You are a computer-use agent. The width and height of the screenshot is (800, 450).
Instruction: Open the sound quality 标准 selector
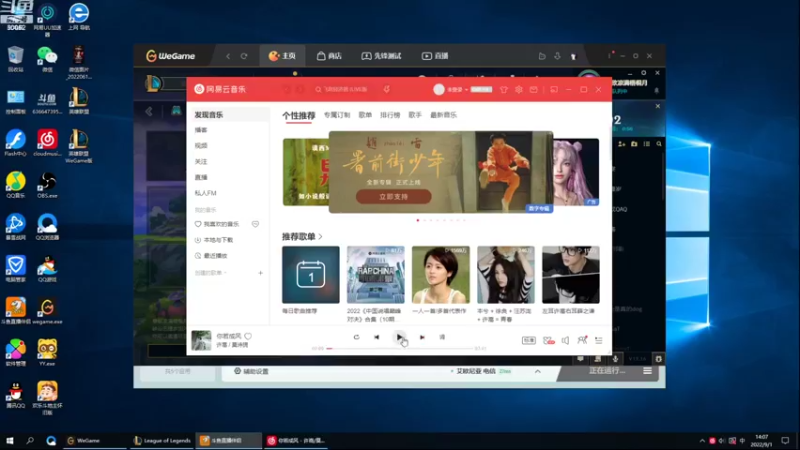(x=529, y=340)
